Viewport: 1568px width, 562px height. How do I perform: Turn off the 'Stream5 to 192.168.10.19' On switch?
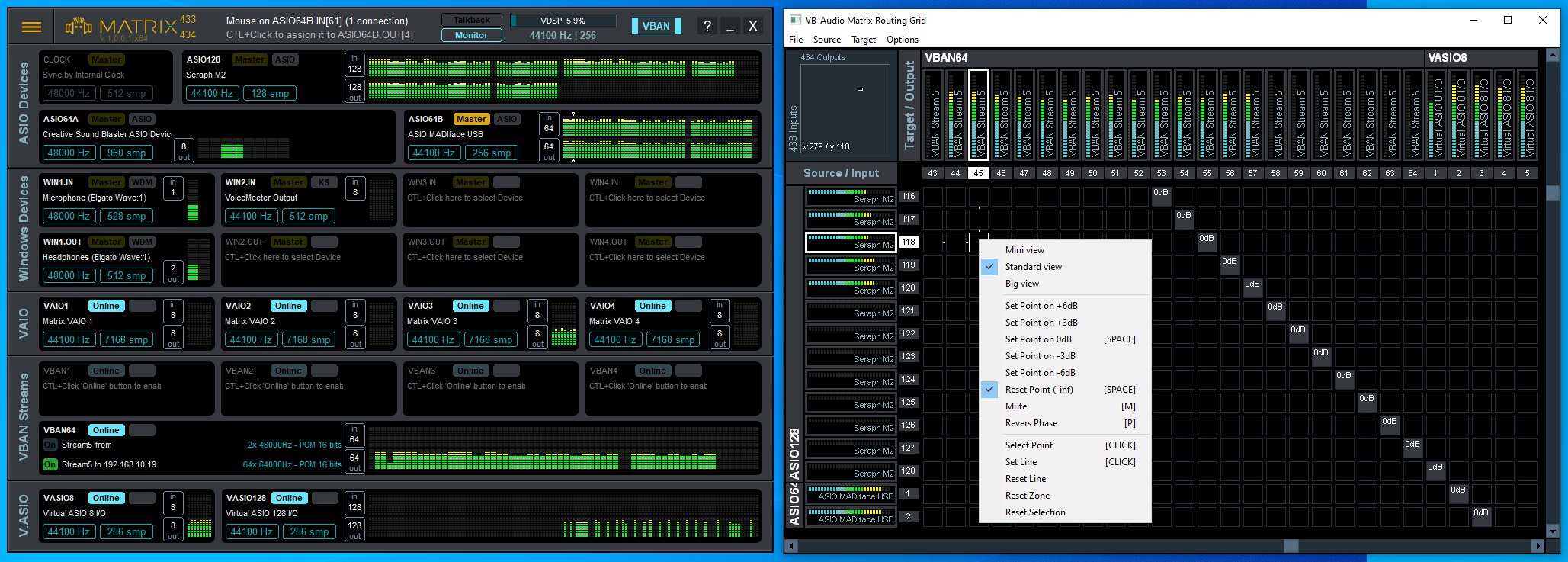click(x=50, y=464)
